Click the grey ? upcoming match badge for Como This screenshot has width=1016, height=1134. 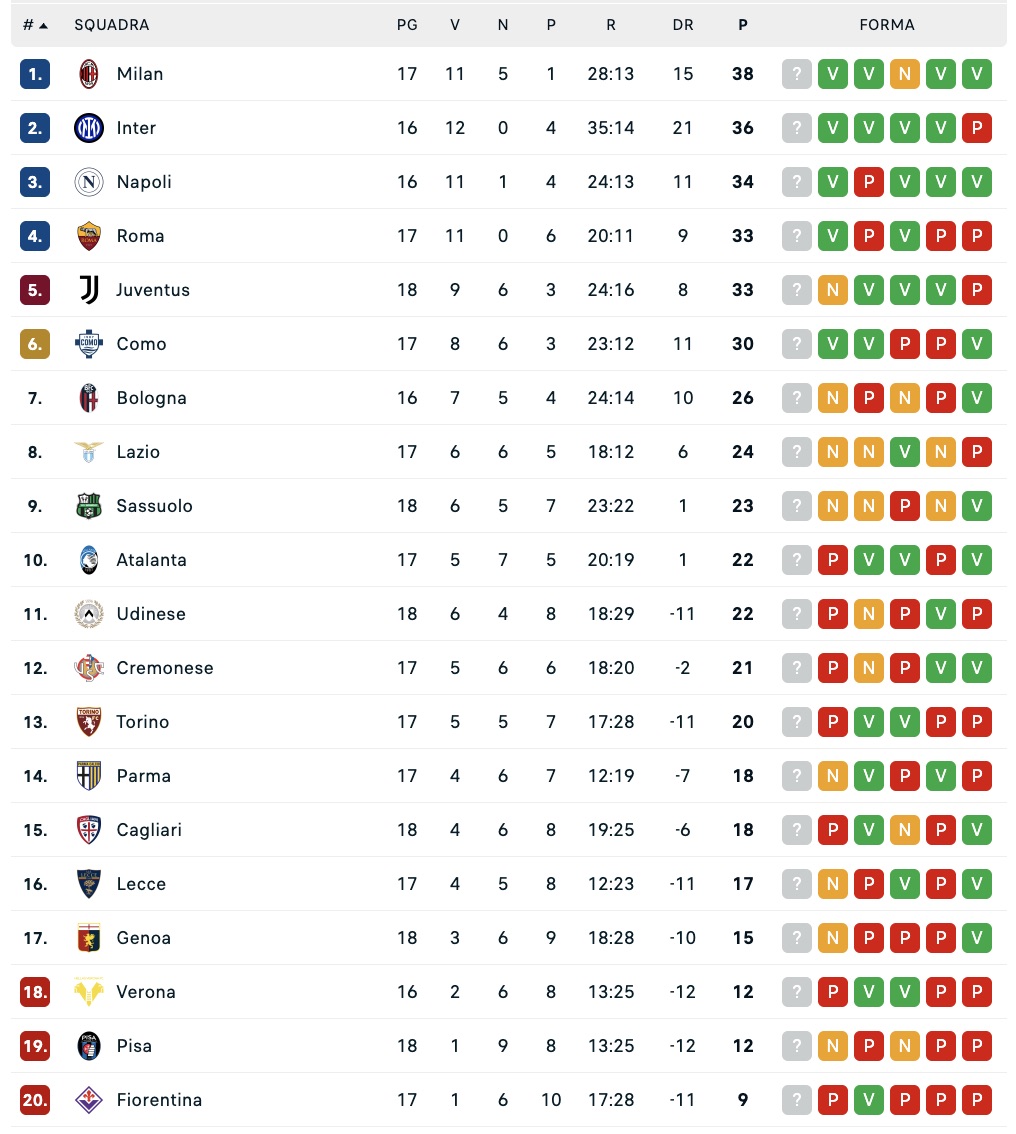click(x=797, y=344)
